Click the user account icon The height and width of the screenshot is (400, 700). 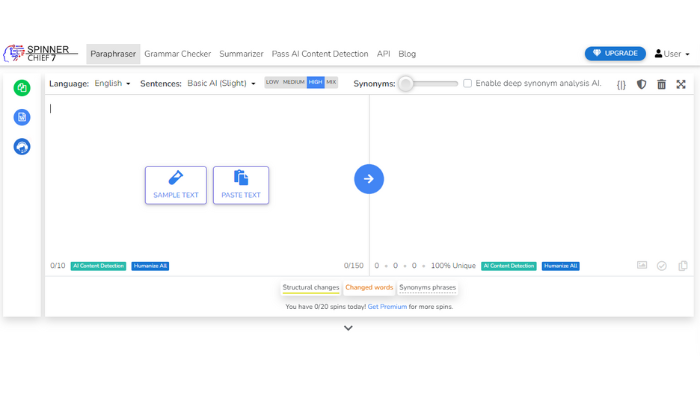[658, 54]
